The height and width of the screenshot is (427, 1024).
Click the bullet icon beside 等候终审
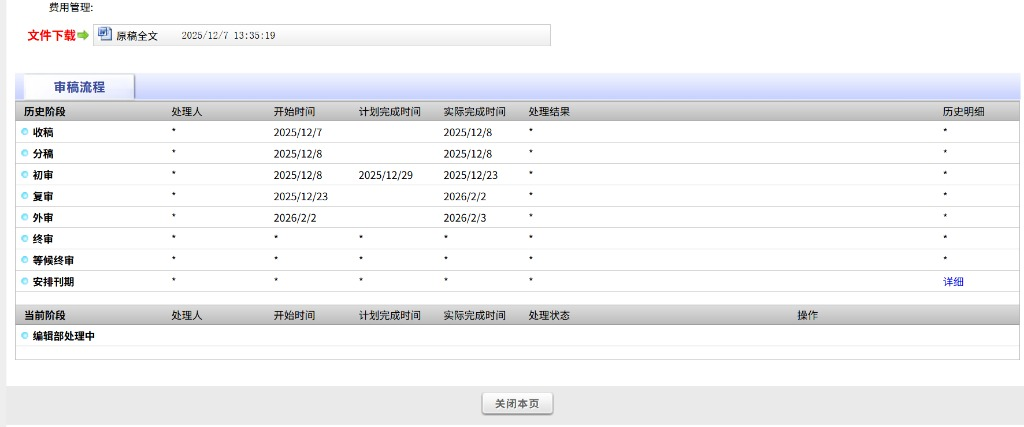[25, 260]
